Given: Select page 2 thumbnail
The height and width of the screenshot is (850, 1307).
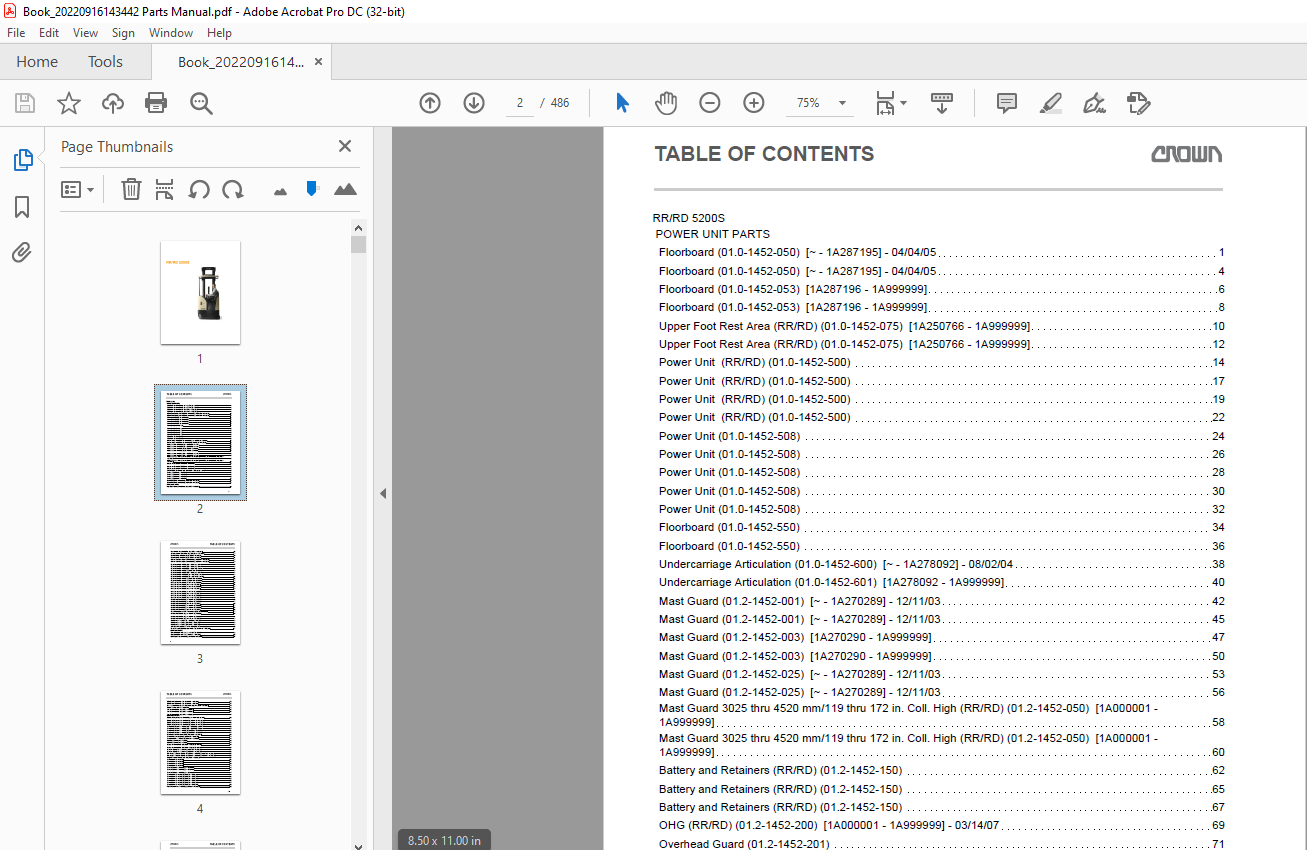Looking at the screenshot, I should click(200, 442).
